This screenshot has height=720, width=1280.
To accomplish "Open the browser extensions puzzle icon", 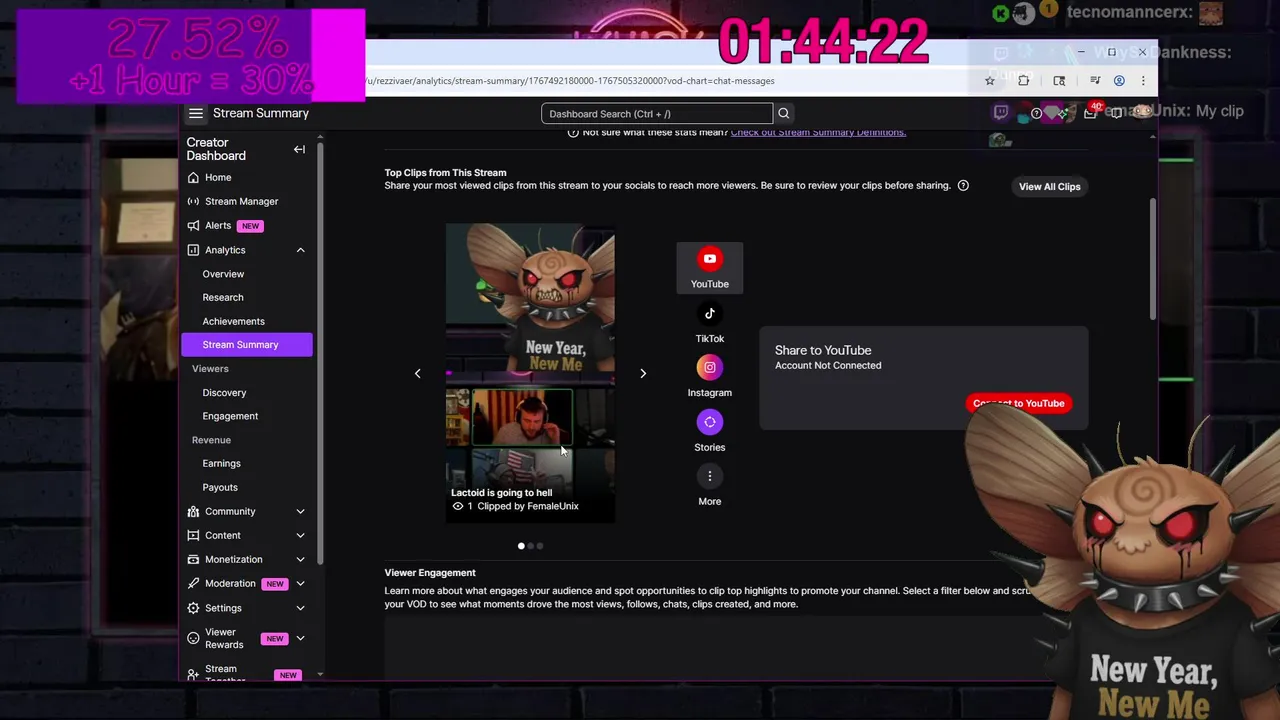I will point(1023,81).
